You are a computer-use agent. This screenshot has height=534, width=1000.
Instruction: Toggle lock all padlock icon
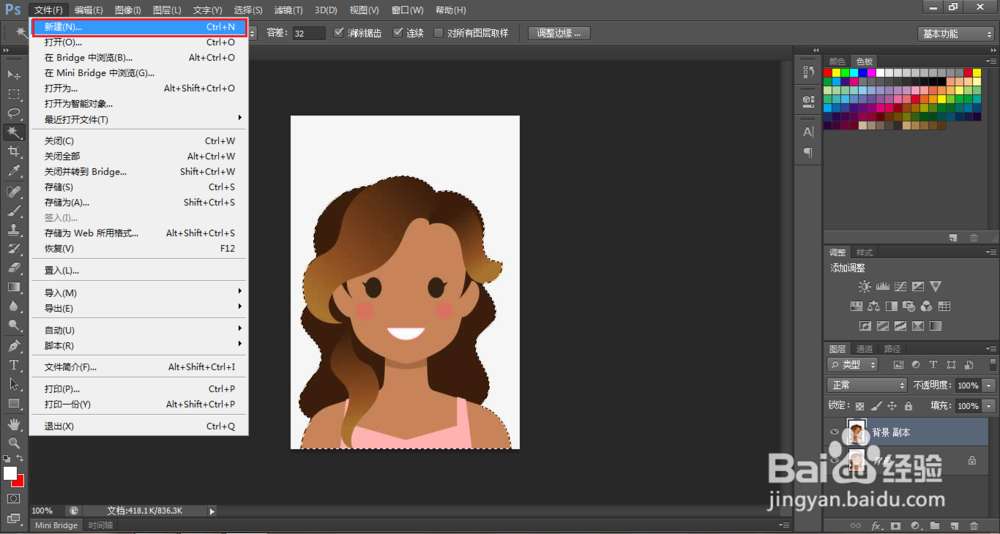[x=908, y=406]
